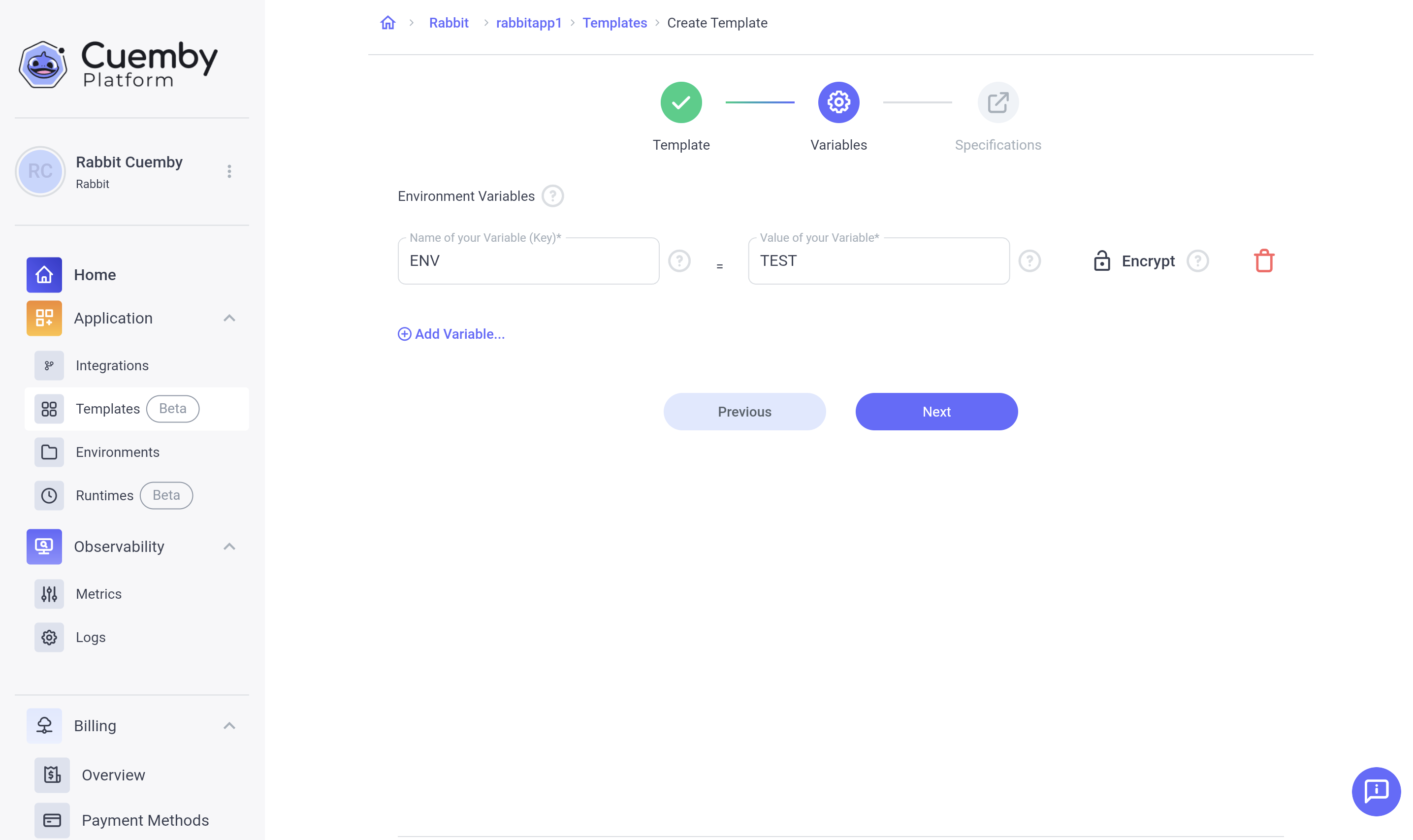Open Integrations in the sidebar
The image size is (1413, 840).
coord(112,366)
